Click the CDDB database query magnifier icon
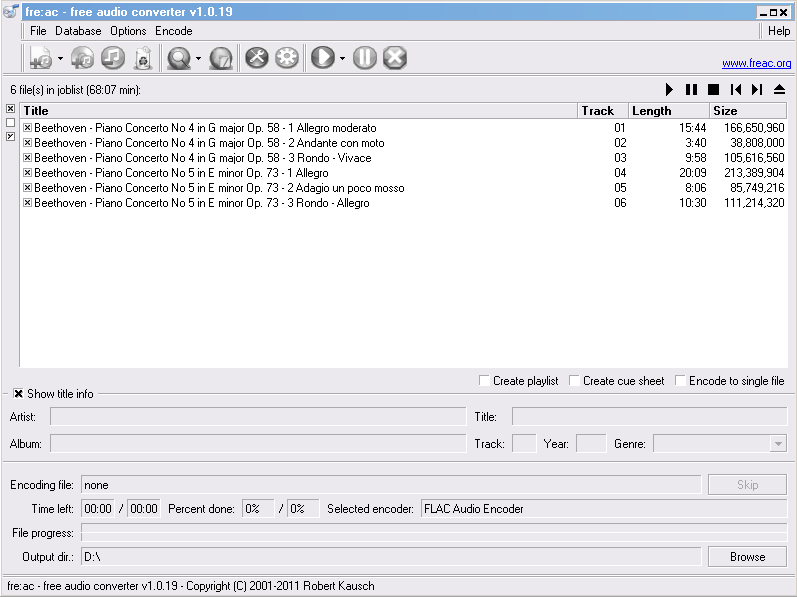 point(179,58)
